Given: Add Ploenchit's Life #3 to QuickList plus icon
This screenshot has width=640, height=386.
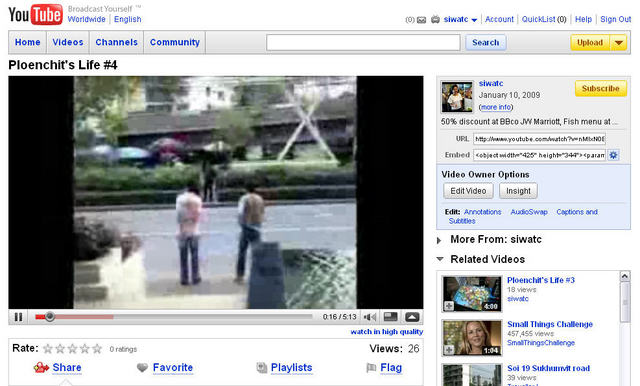Looking at the screenshot, I should (449, 306).
